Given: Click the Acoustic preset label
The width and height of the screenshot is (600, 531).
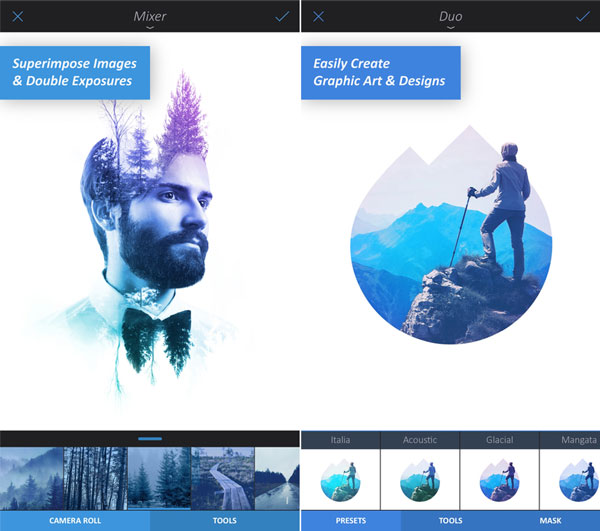Looking at the screenshot, I should (x=420, y=440).
